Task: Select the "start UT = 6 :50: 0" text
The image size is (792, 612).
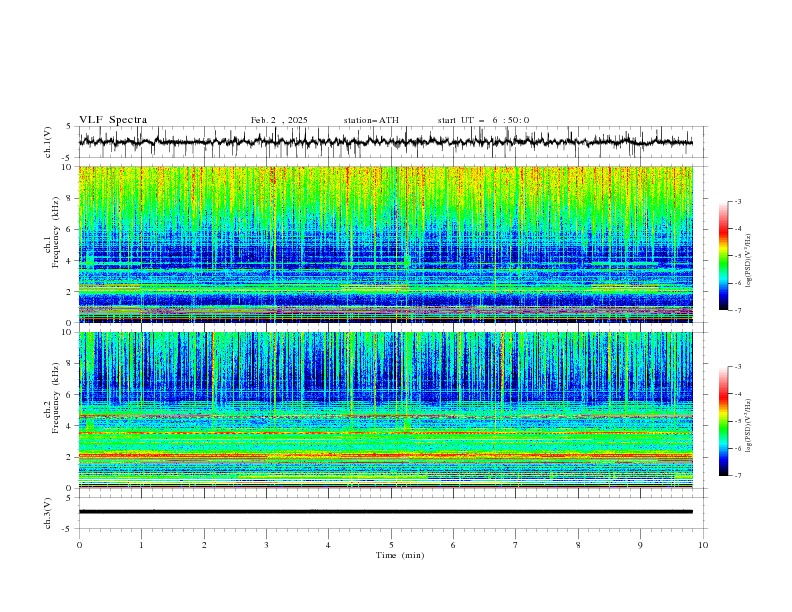Action: click(483, 120)
